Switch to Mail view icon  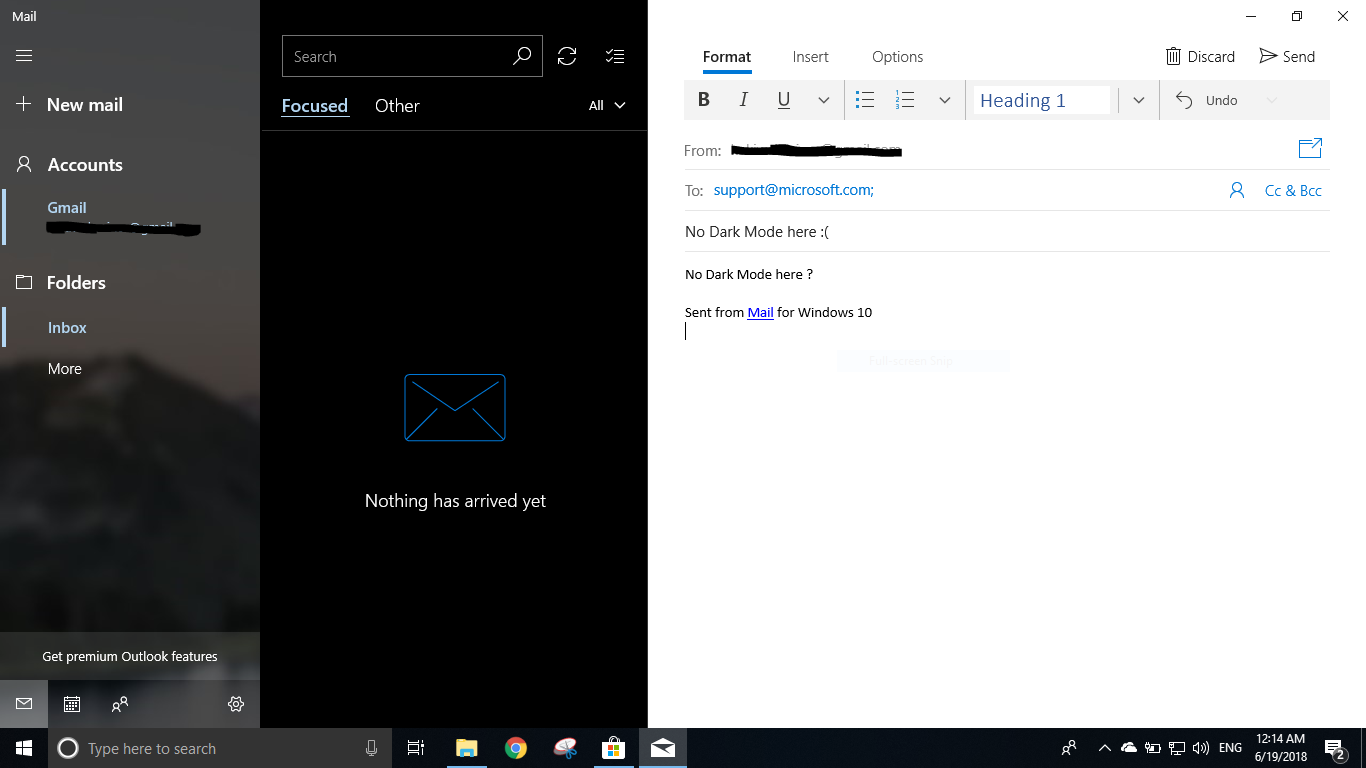24,704
